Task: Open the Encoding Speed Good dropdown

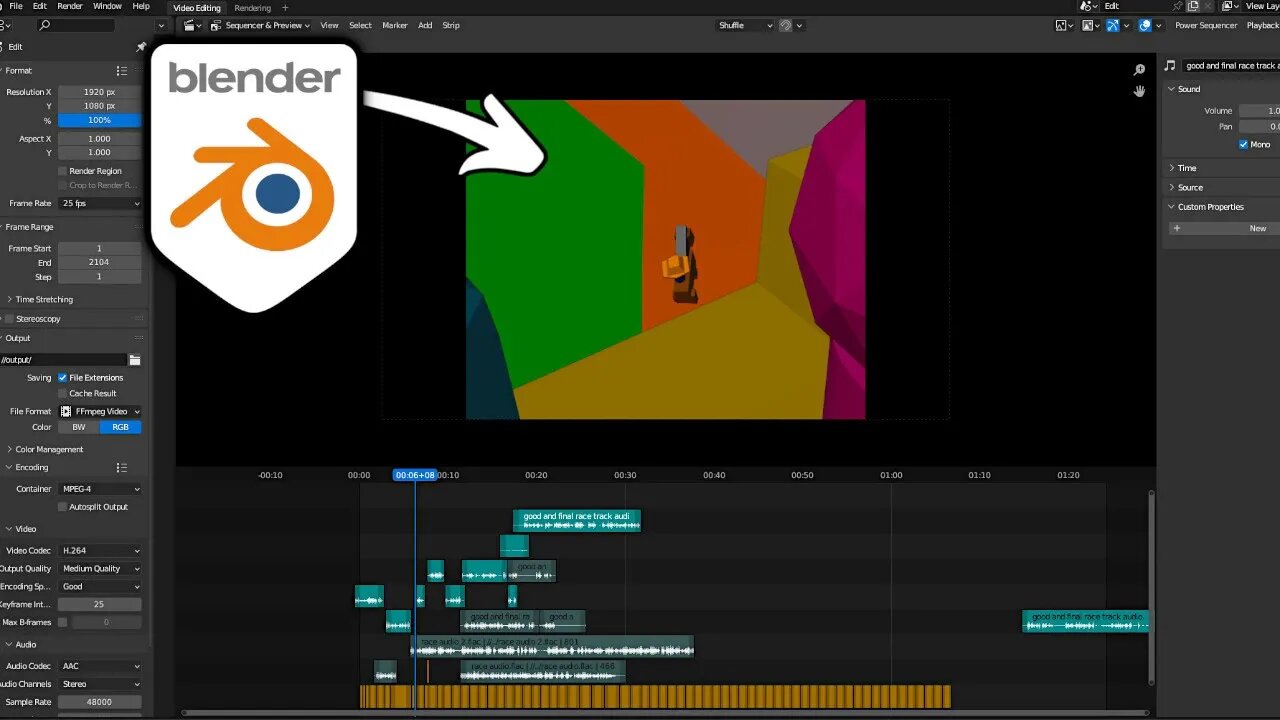Action: (x=100, y=587)
